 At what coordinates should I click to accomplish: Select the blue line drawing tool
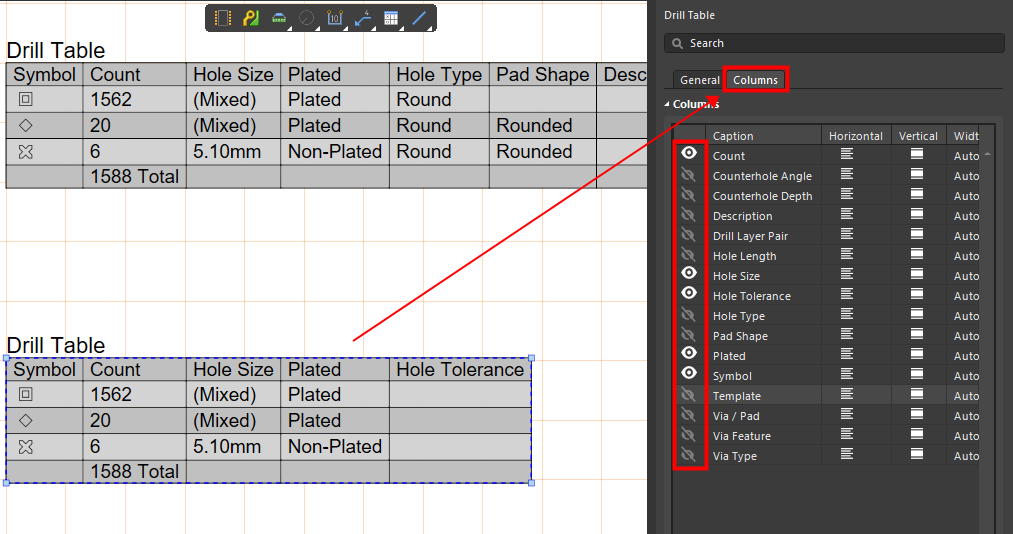click(419, 18)
